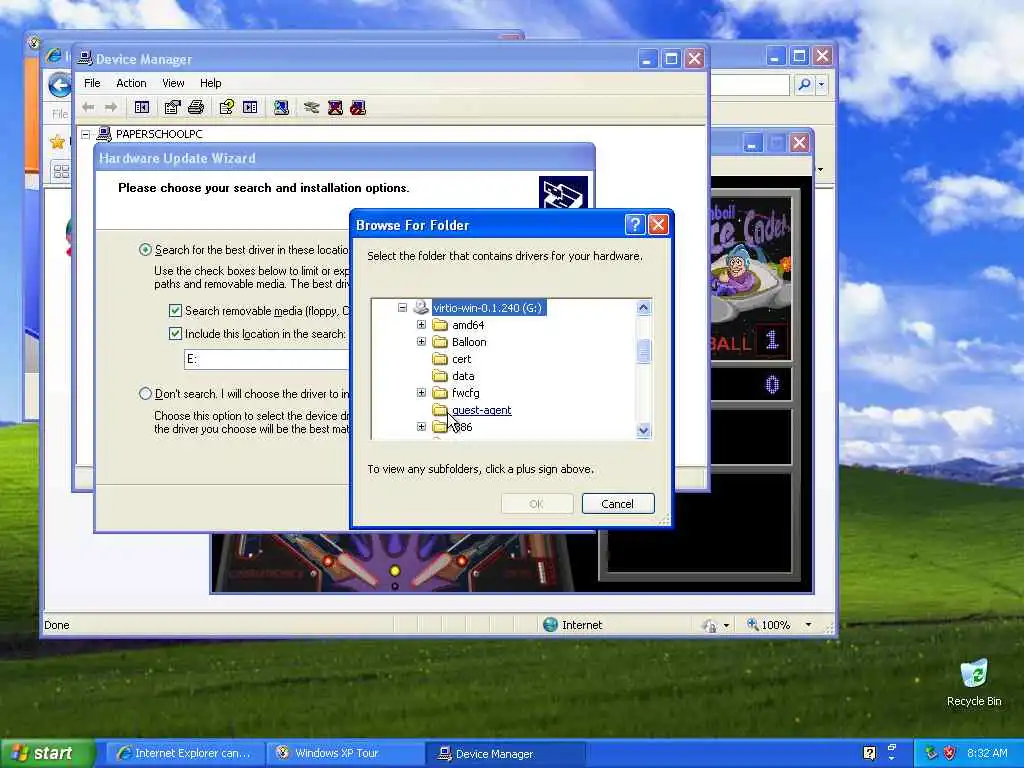This screenshot has width=1024, height=768.
Task: Click the pane icon right of the Help icon
Action: click(x=250, y=107)
